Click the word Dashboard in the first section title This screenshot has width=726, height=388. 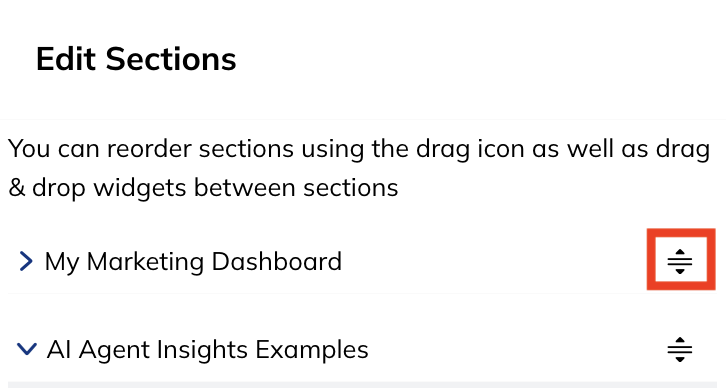tap(276, 262)
